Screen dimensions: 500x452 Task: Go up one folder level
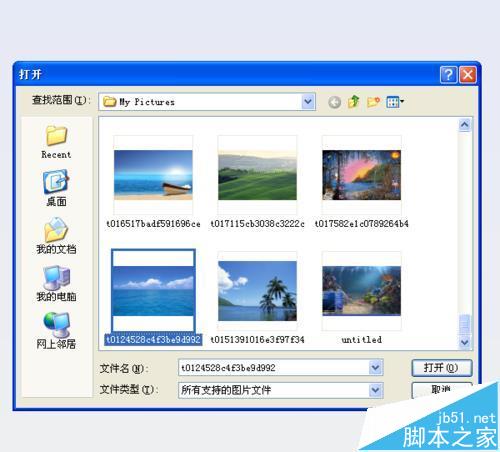tap(354, 102)
